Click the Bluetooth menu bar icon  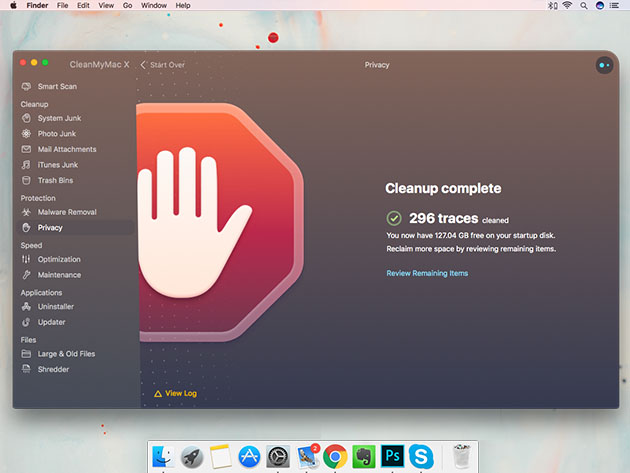(x=552, y=6)
